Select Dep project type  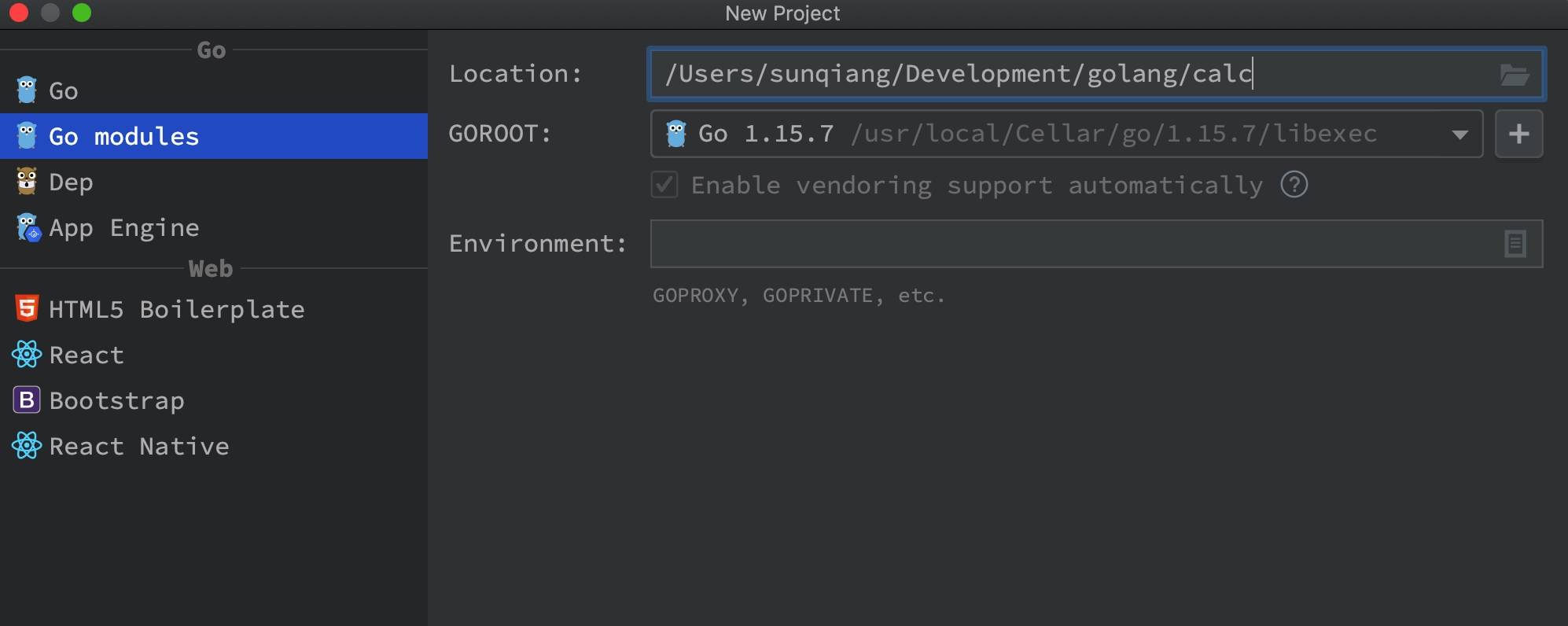[71, 182]
